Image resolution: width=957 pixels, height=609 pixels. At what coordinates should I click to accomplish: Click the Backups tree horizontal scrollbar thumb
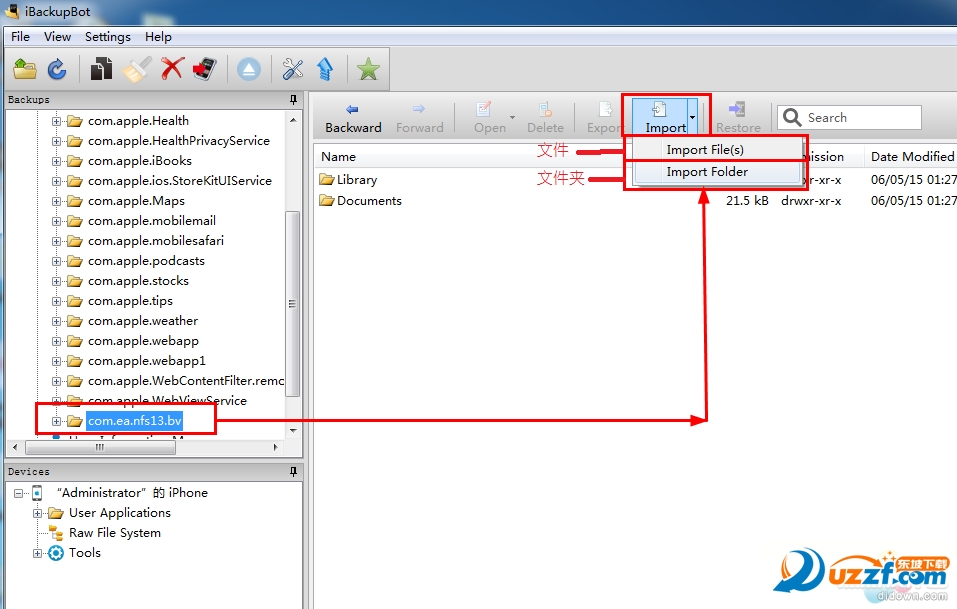coord(100,447)
